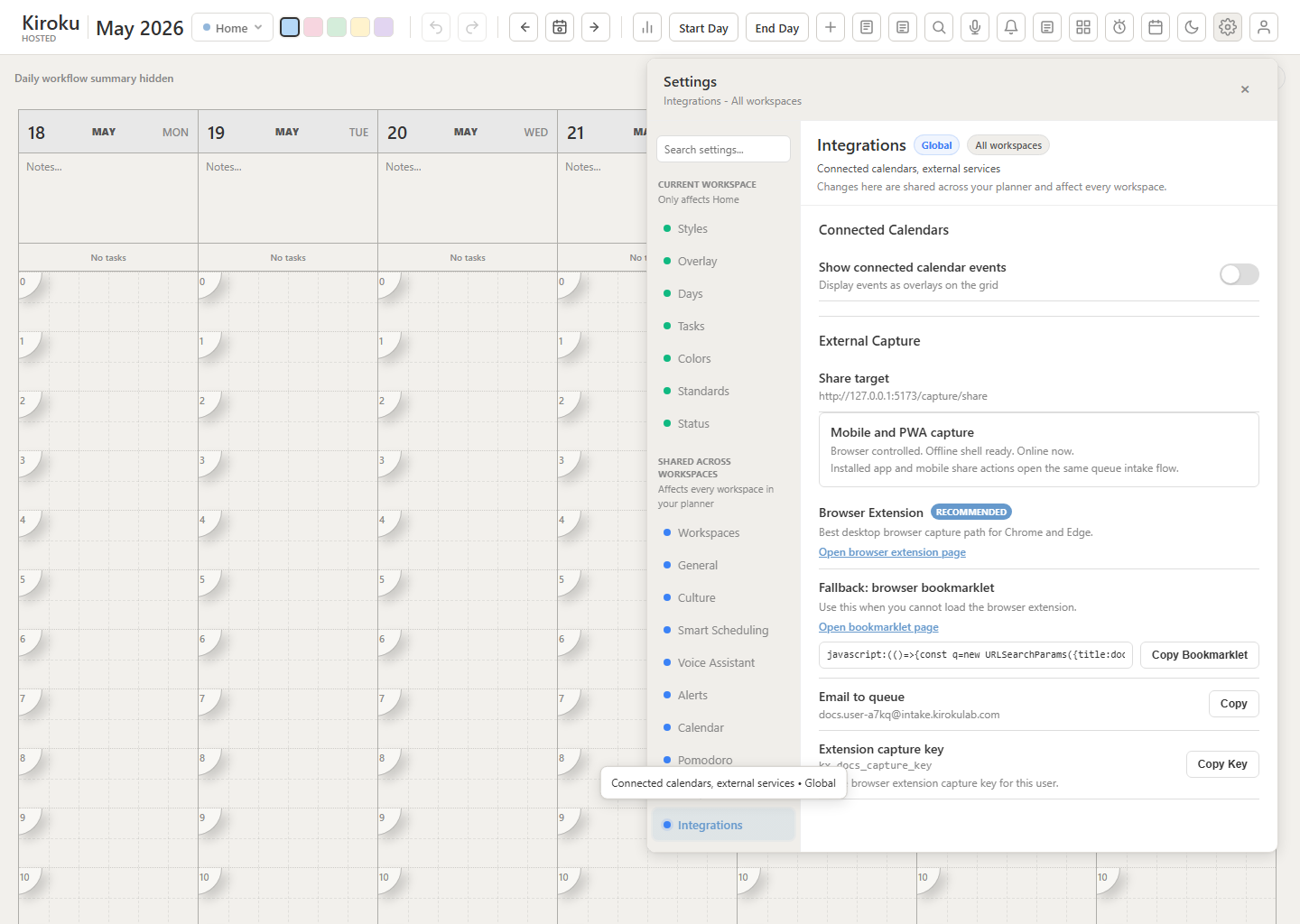This screenshot has width=1300, height=924.
Task: Jump to today via calendar-dot icon
Action: pyautogui.click(x=560, y=27)
